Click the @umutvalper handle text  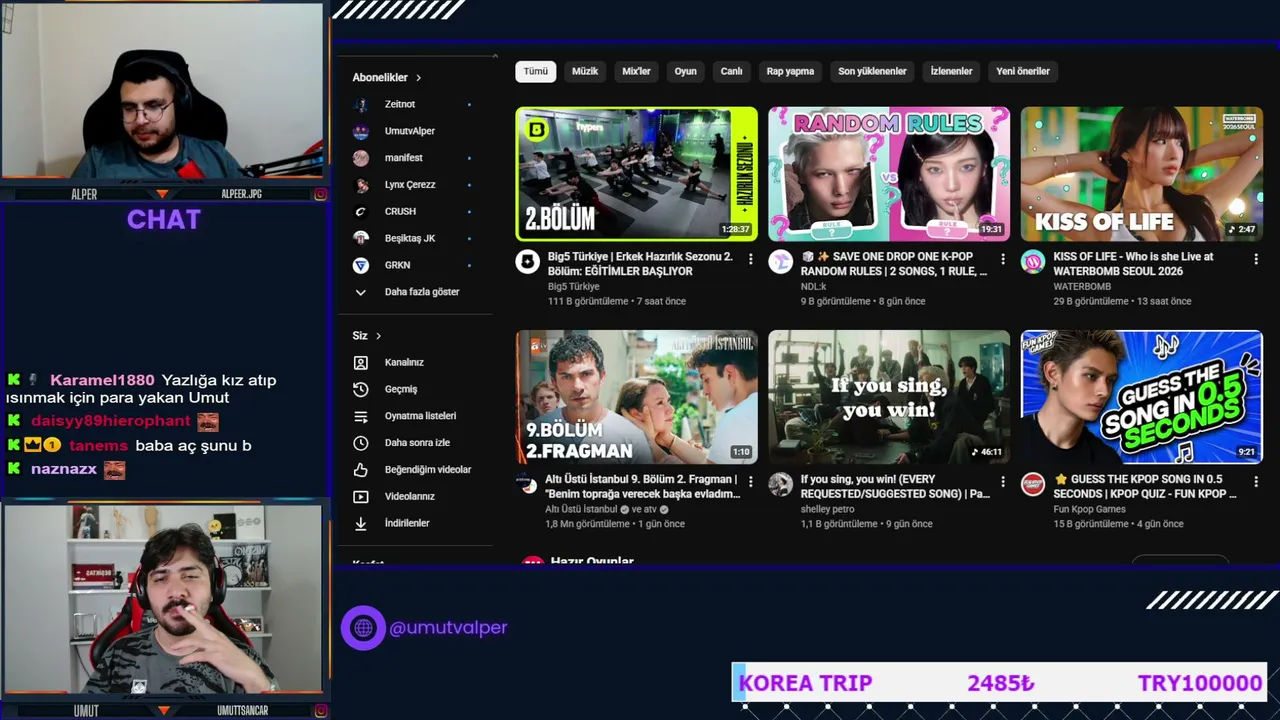tap(448, 628)
